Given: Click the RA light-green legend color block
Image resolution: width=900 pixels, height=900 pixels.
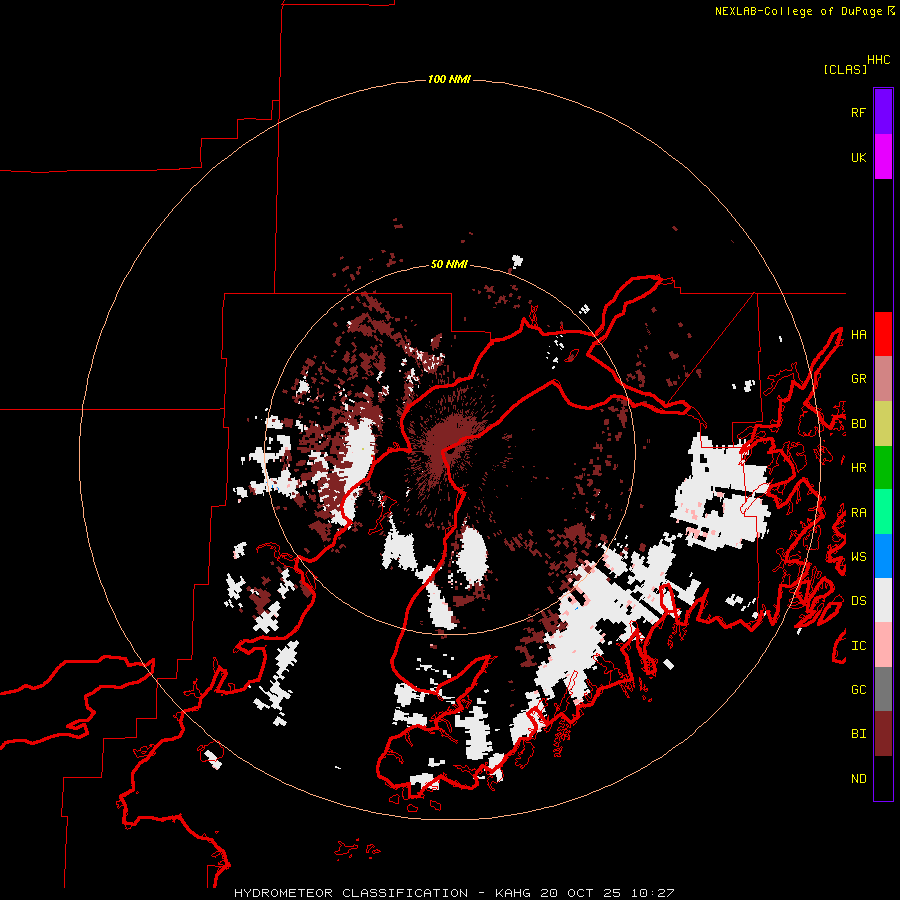Looking at the screenshot, I should 883,512.
